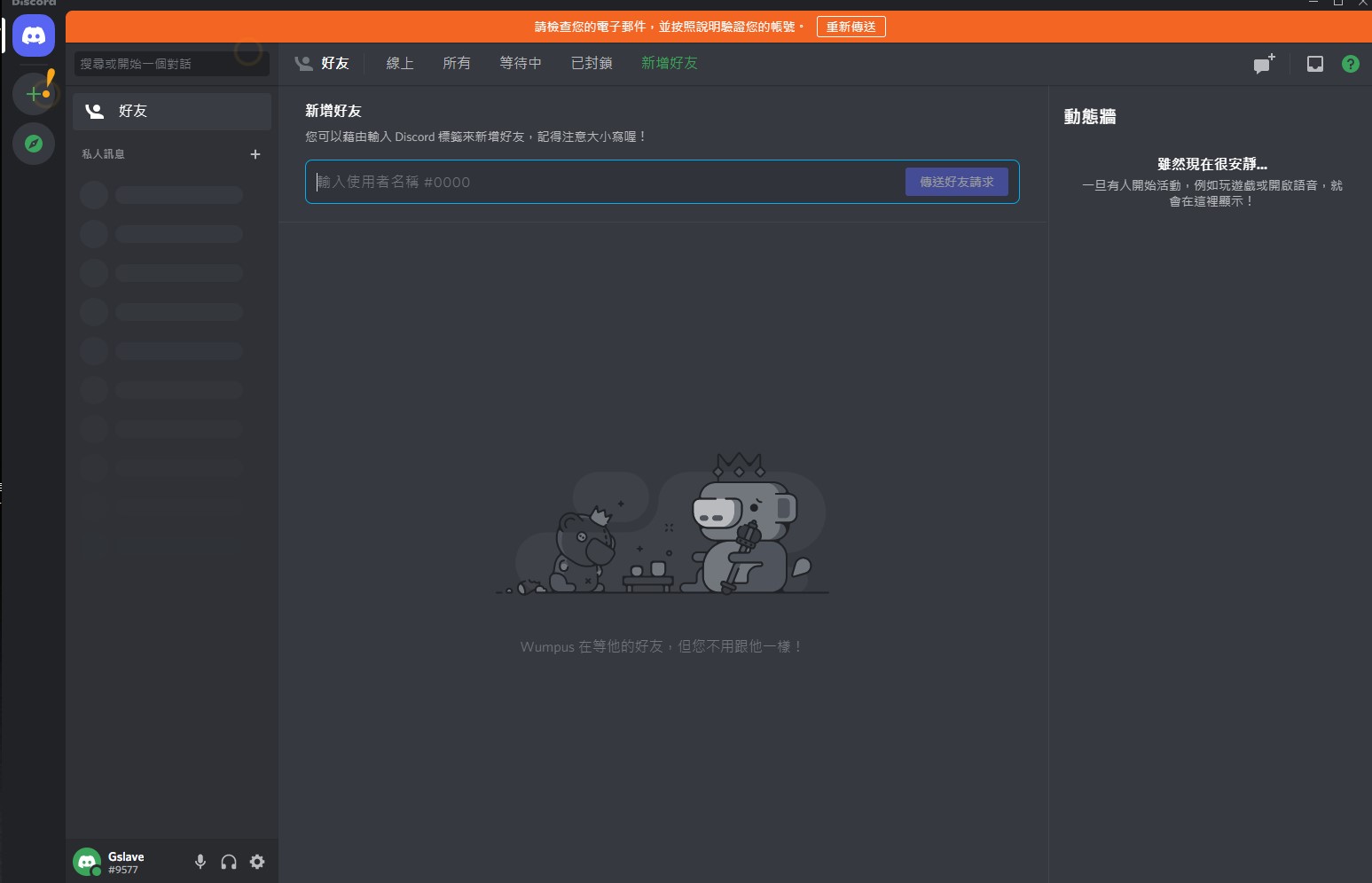Click the add a server plus icon
The width and height of the screenshot is (1372, 883).
33,91
